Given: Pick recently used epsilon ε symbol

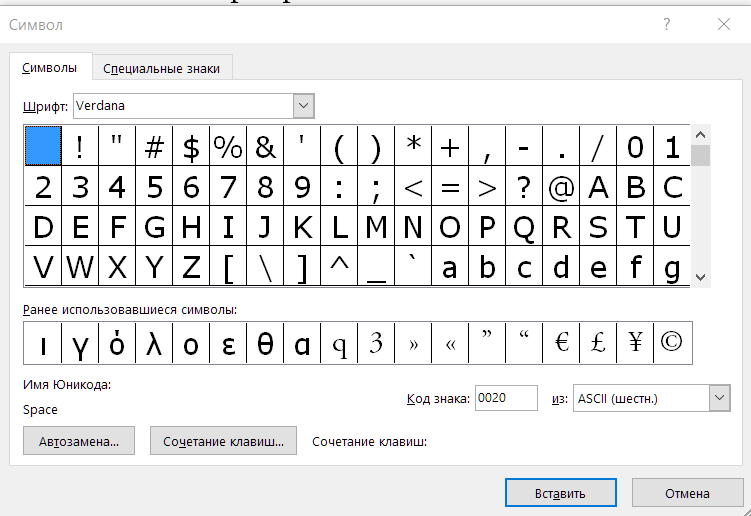Looking at the screenshot, I should [228, 343].
